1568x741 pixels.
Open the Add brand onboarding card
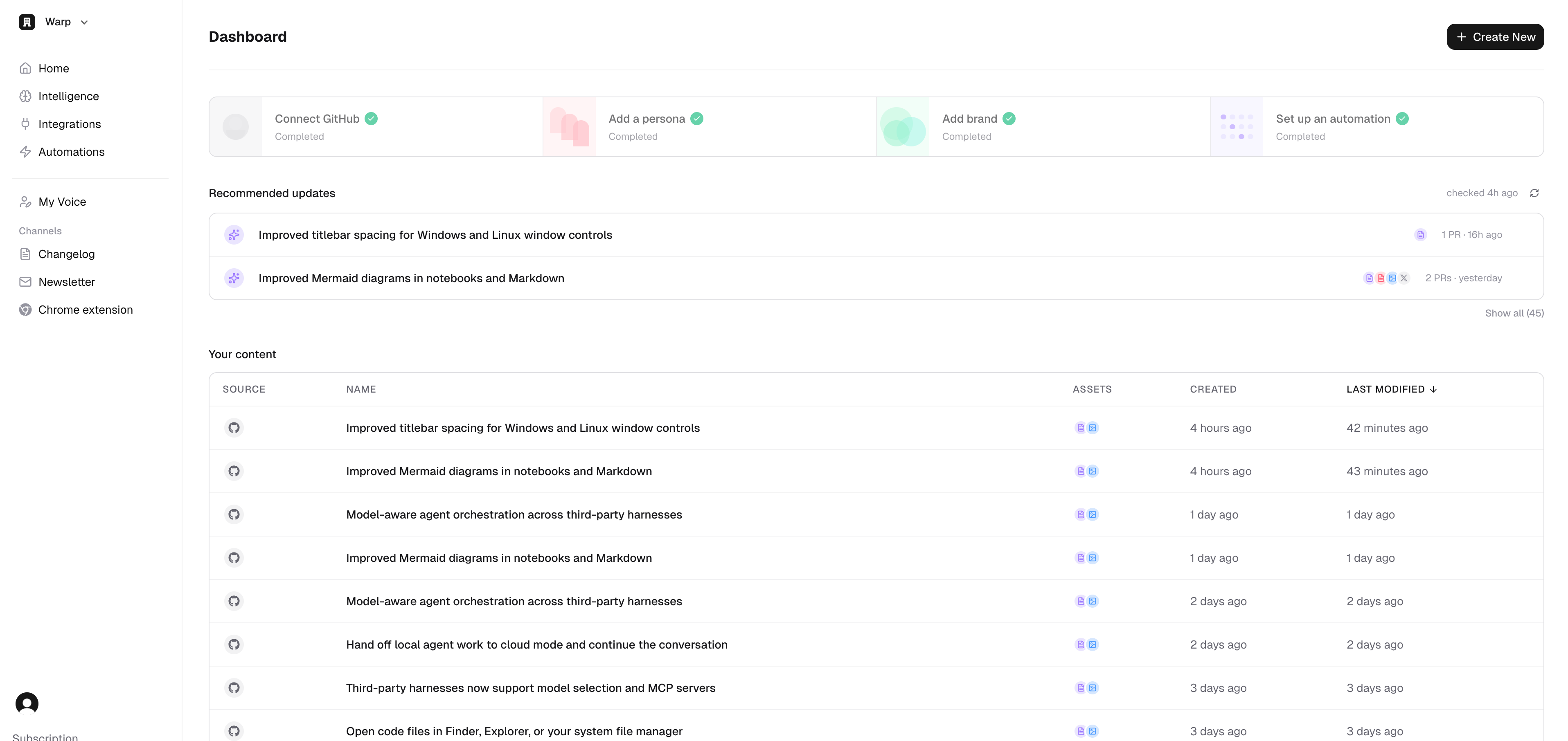pyautogui.click(x=1043, y=127)
